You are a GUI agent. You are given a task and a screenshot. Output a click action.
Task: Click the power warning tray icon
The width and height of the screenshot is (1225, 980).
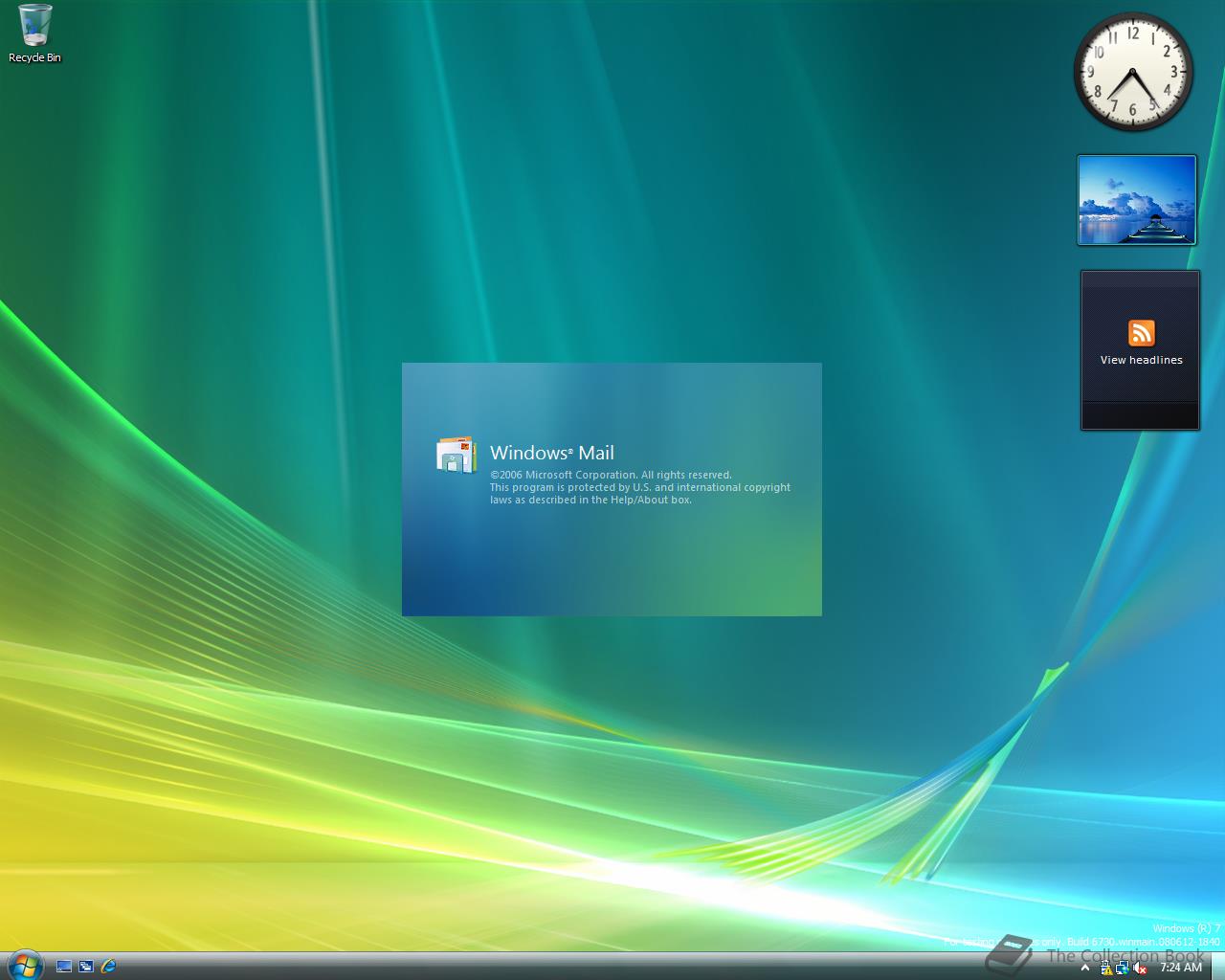(1106, 968)
